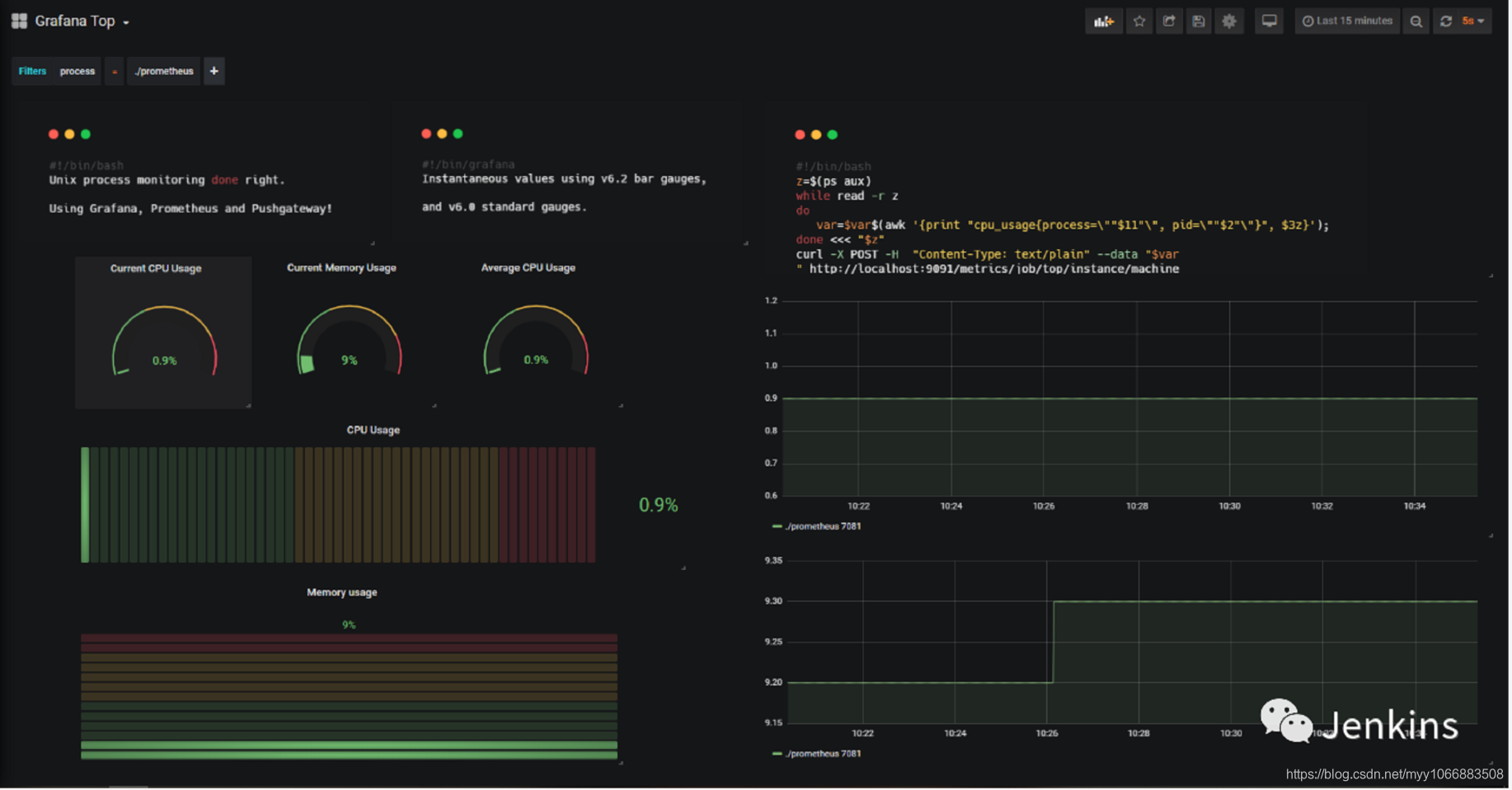Image resolution: width=1512 pixels, height=790 pixels.
Task: Click the large 0.9% CPU Usage value
Action: point(659,505)
